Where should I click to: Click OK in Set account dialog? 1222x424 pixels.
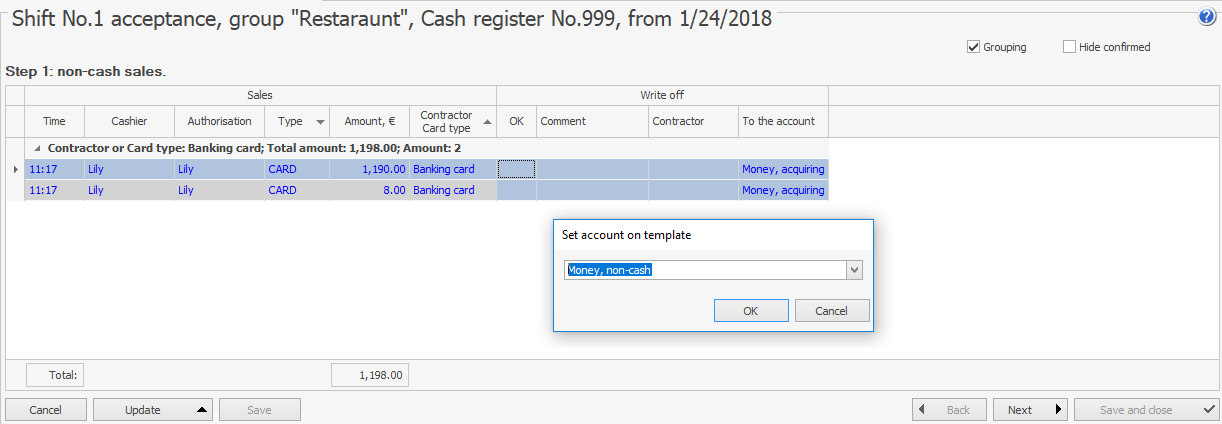(x=751, y=311)
